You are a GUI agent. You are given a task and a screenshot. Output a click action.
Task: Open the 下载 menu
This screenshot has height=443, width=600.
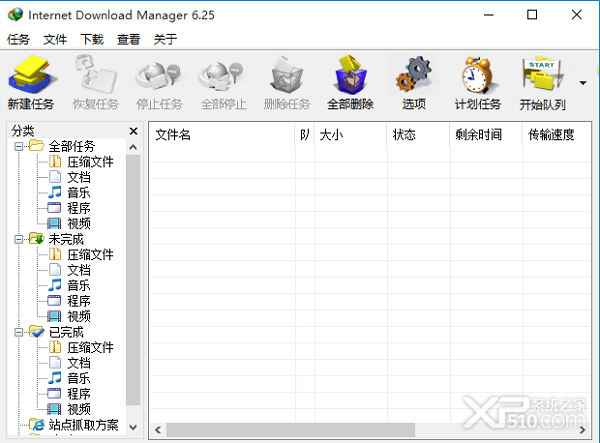(x=92, y=39)
